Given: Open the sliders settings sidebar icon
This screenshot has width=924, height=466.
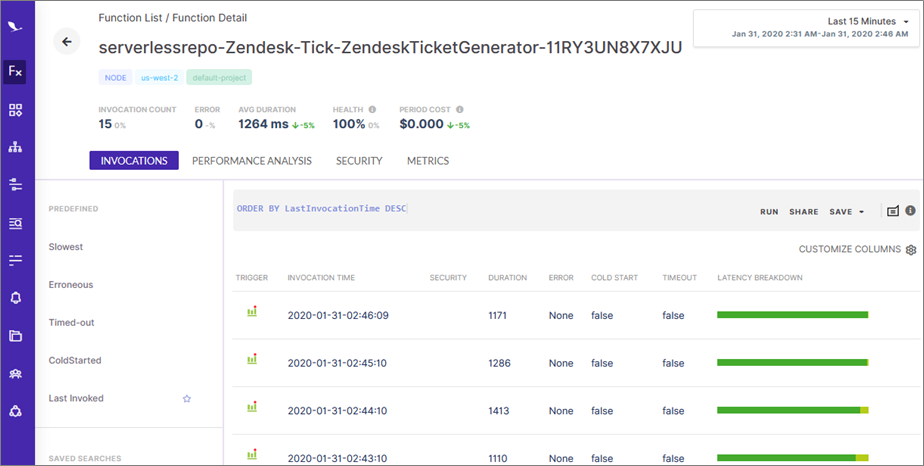Looking at the screenshot, I should pyautogui.click(x=15, y=185).
